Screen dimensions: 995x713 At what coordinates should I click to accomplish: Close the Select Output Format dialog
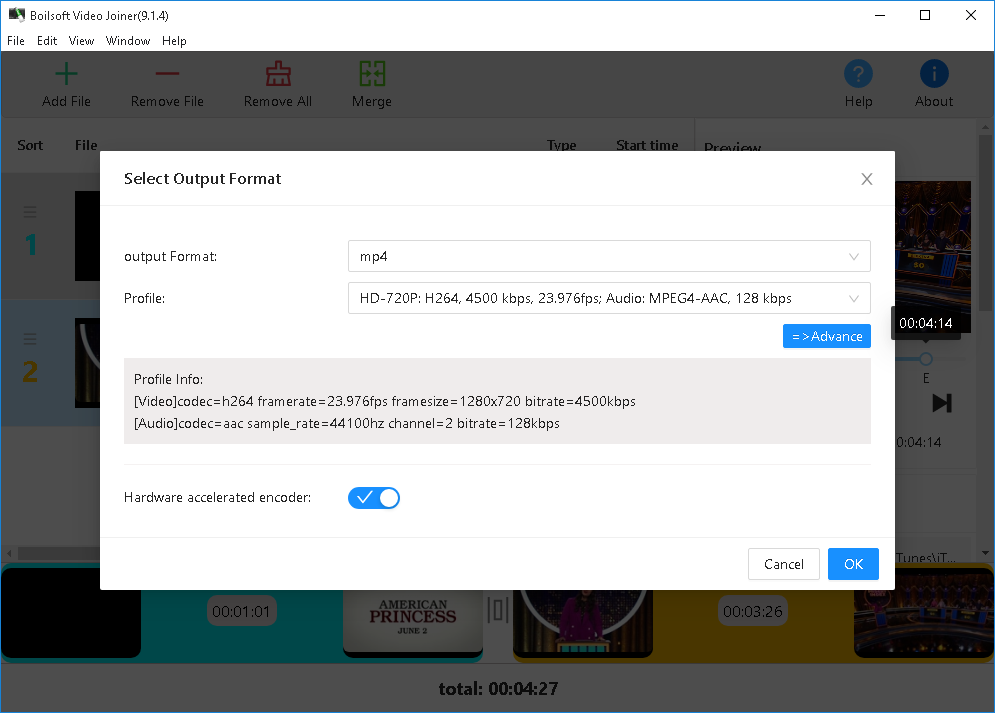click(866, 180)
